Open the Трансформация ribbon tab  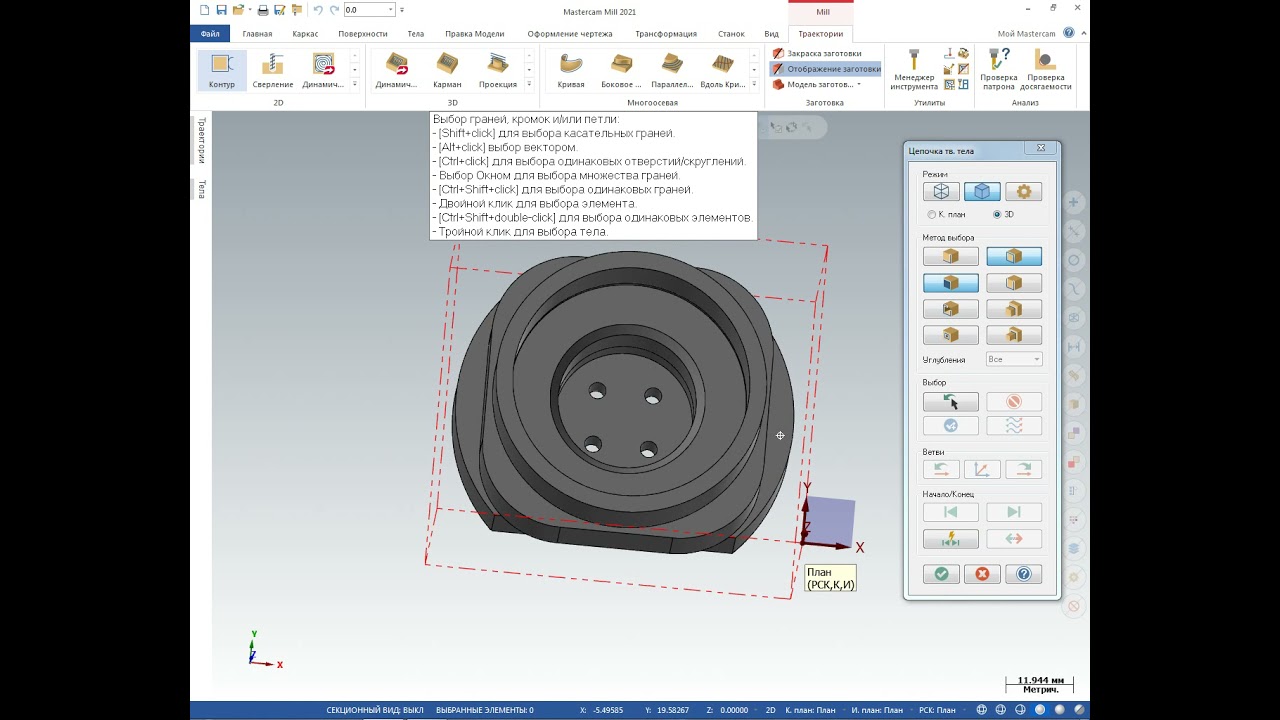click(x=666, y=33)
